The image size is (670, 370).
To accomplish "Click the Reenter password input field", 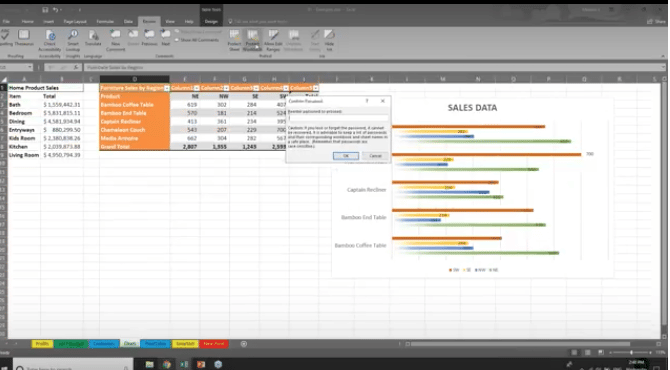I will (x=338, y=118).
